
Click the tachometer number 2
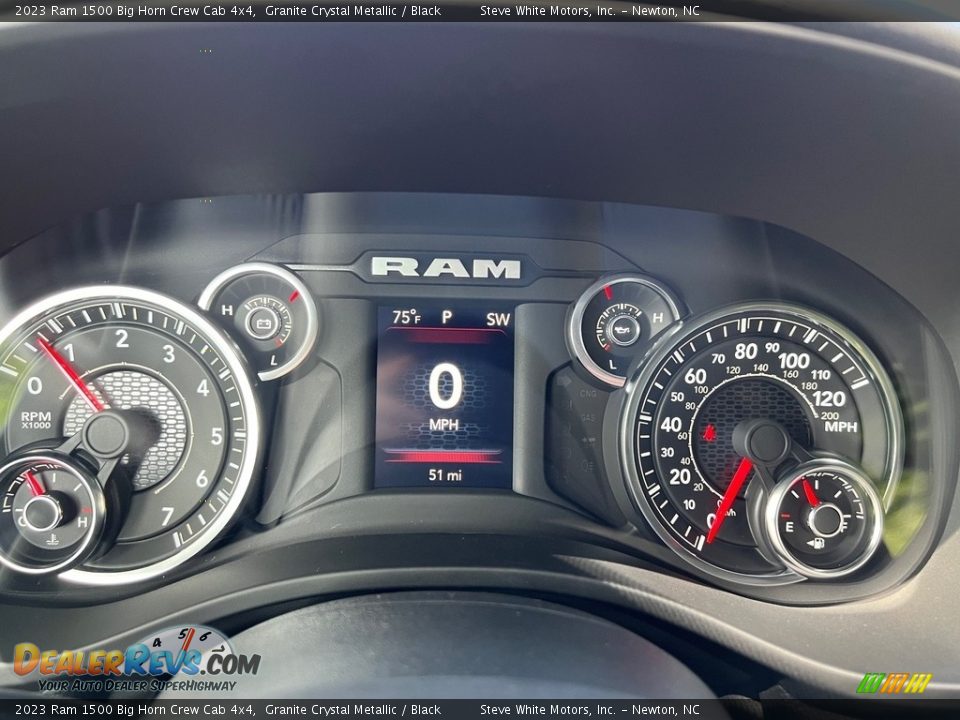122,339
